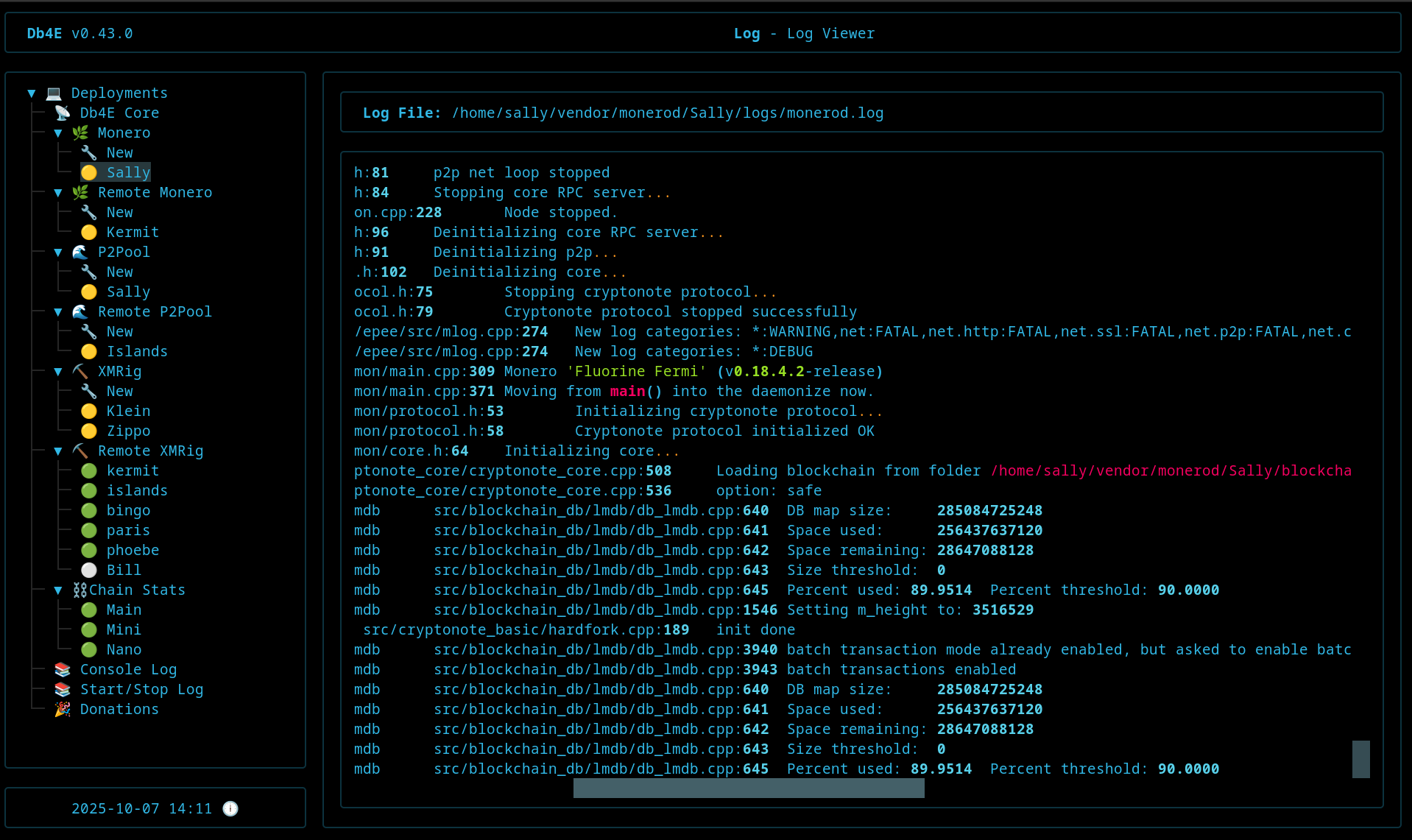Click the wave icon next to P2Pool

(x=80, y=252)
